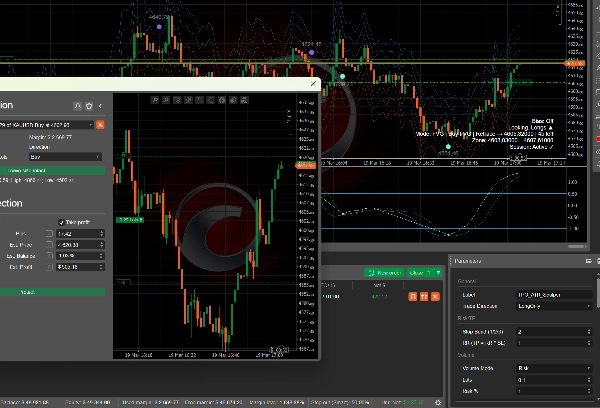Click the Margin level entry in status bar
This screenshot has width=600, height=408.
click(x=277, y=402)
